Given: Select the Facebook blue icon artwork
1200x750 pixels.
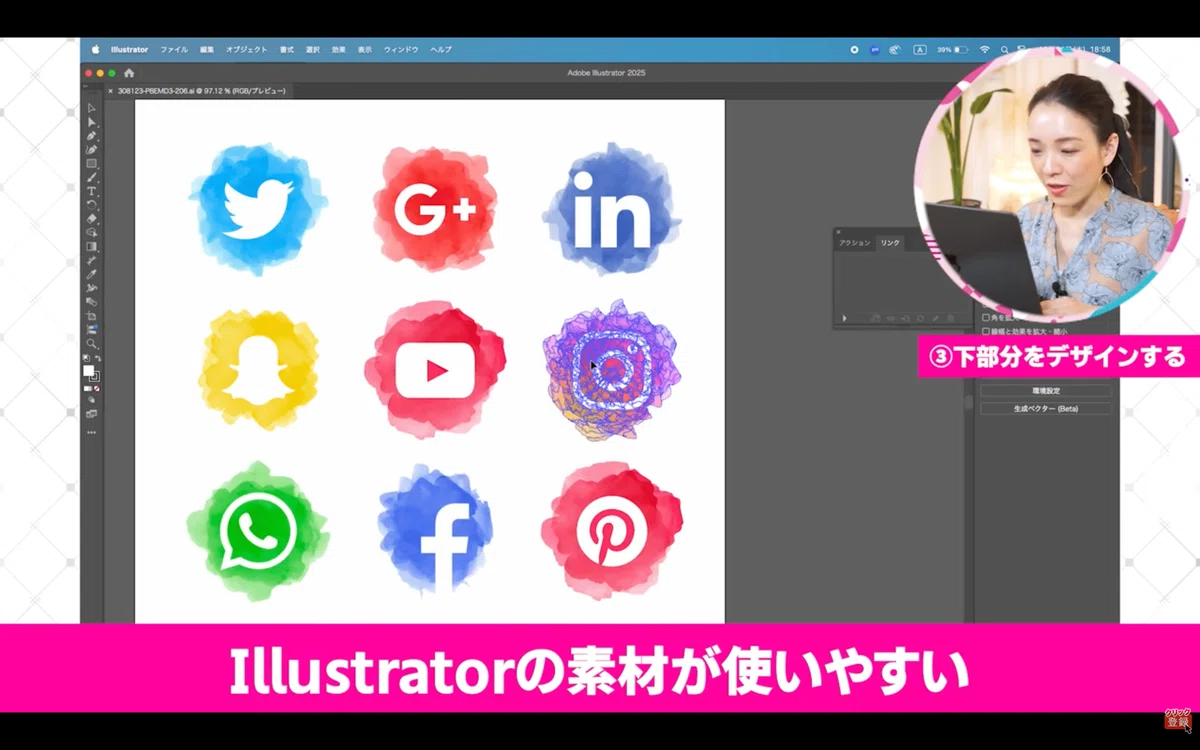Looking at the screenshot, I should pos(435,531).
